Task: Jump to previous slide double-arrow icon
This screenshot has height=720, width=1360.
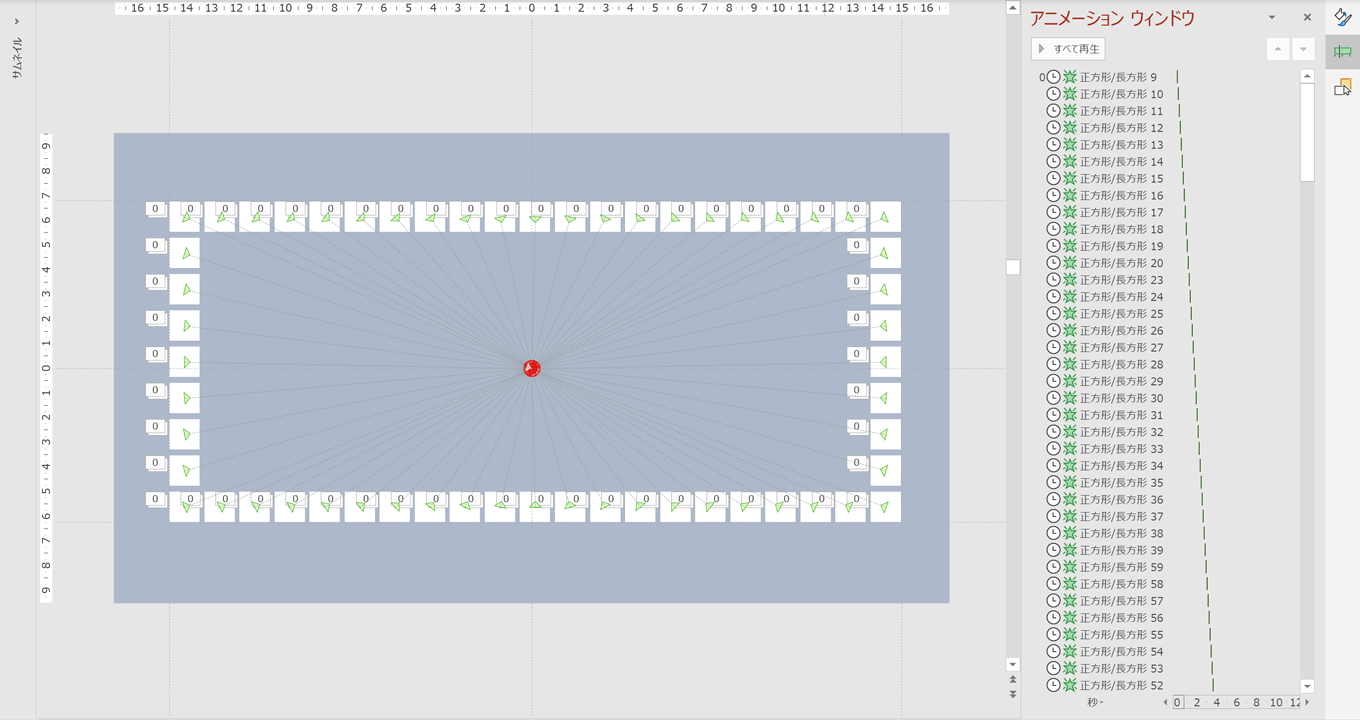Action: tap(1013, 680)
